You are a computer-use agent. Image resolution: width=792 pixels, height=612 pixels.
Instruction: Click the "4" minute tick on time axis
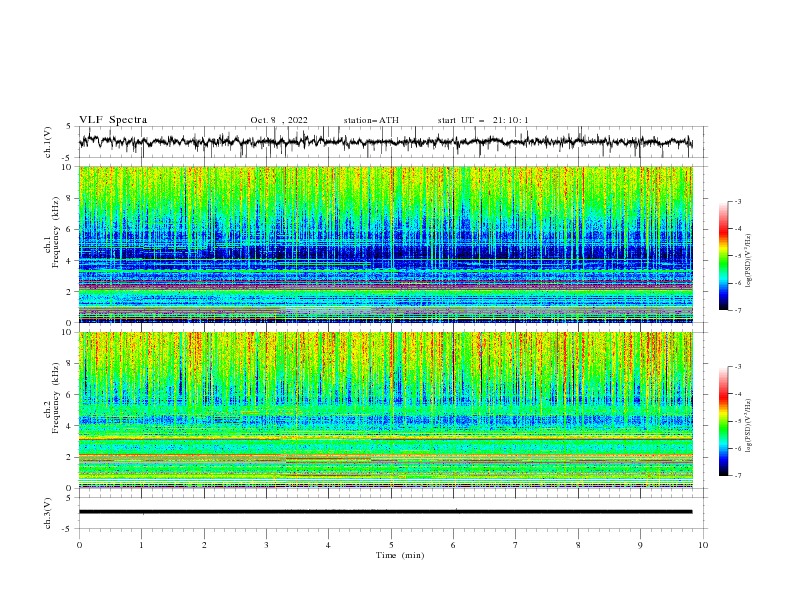pyautogui.click(x=328, y=545)
